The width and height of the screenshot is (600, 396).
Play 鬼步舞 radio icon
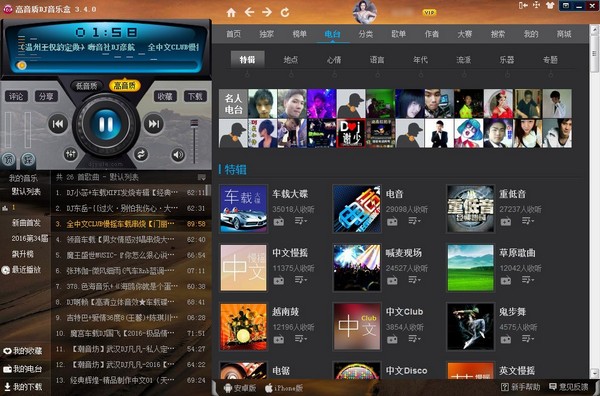point(505,339)
